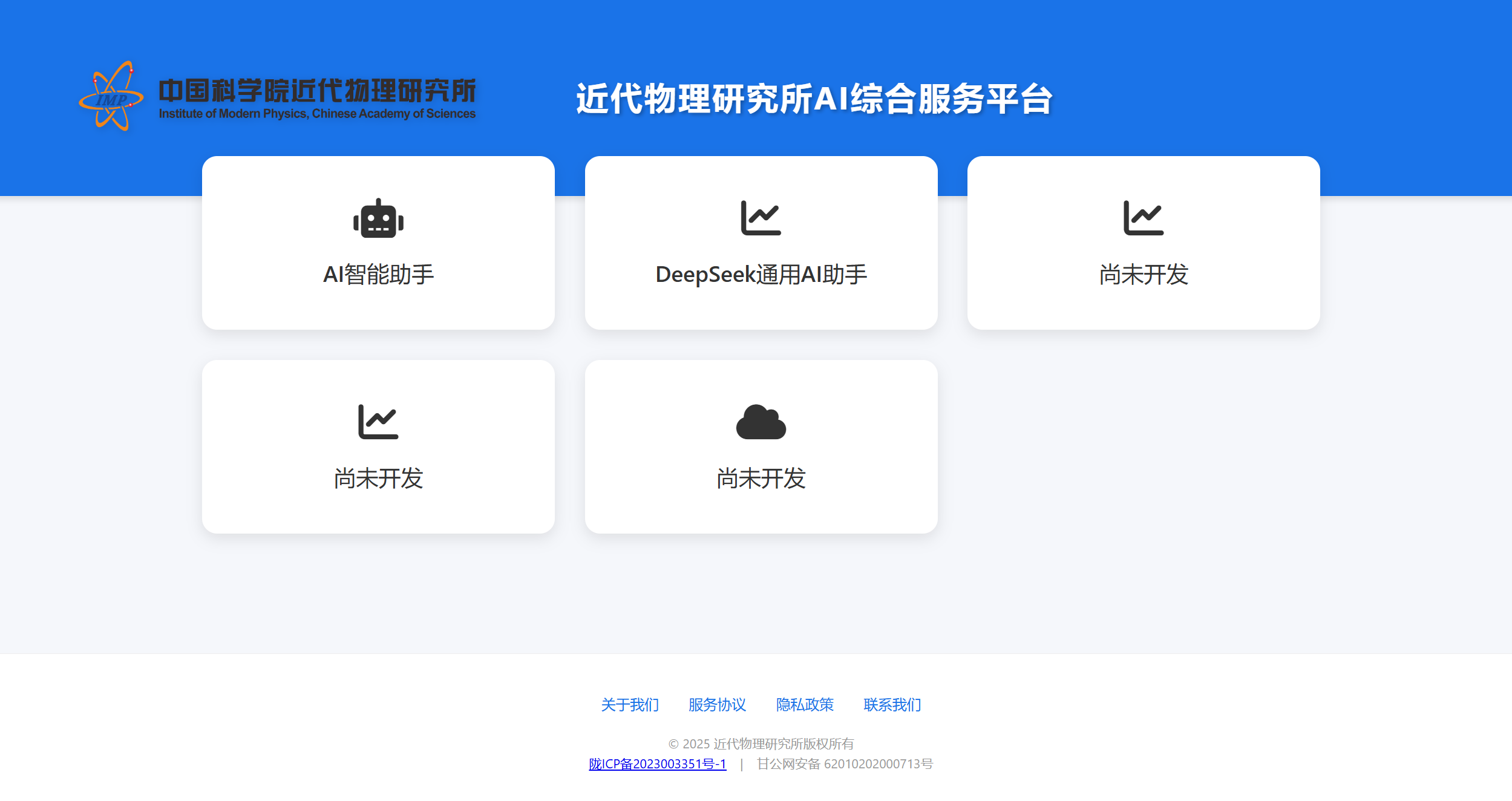Click the 近代物理研究所AI综合服务平台 title

pos(814,99)
